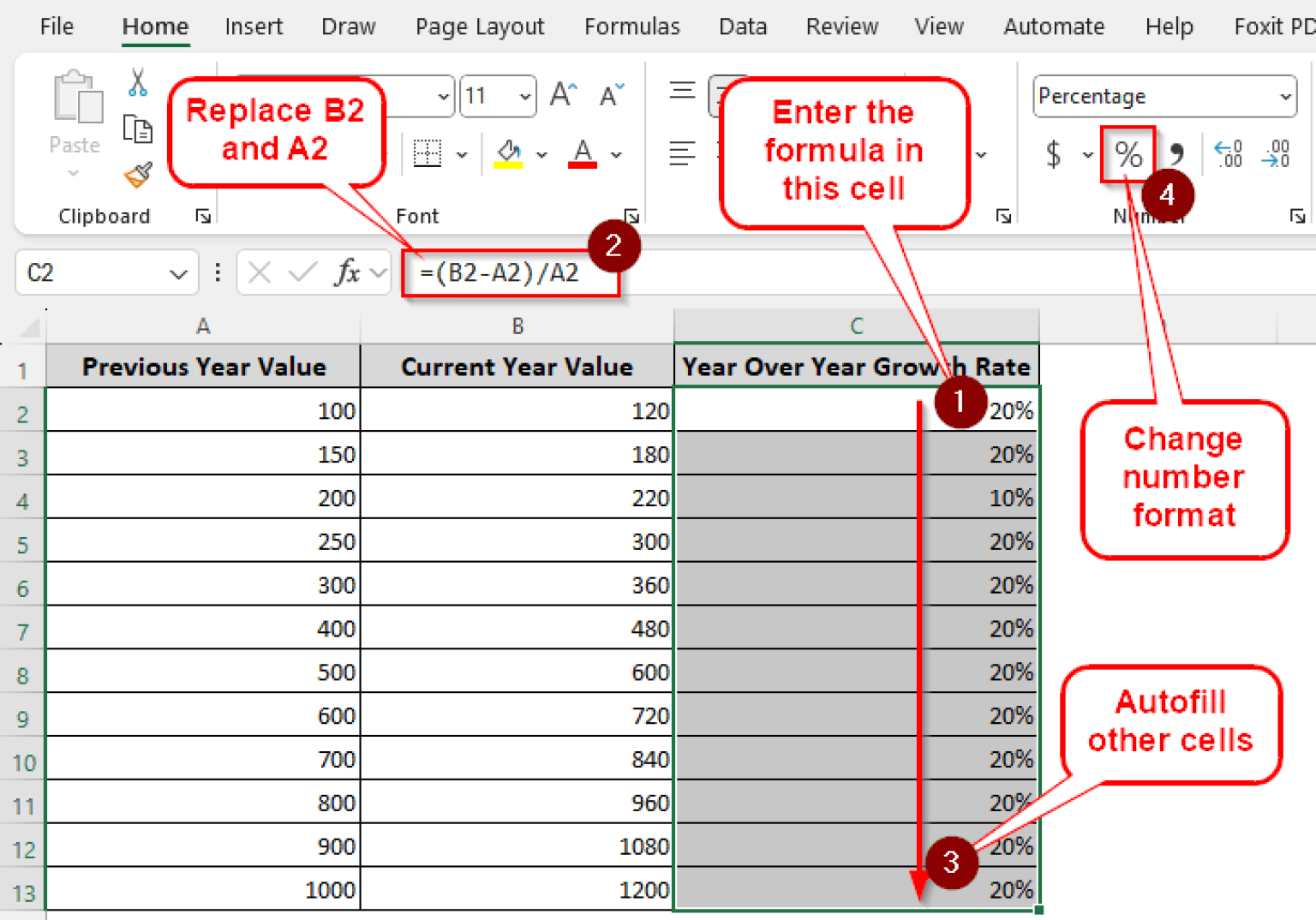Open the Percentage number format dropdown
The width and height of the screenshot is (1316, 920).
pos(1163,96)
